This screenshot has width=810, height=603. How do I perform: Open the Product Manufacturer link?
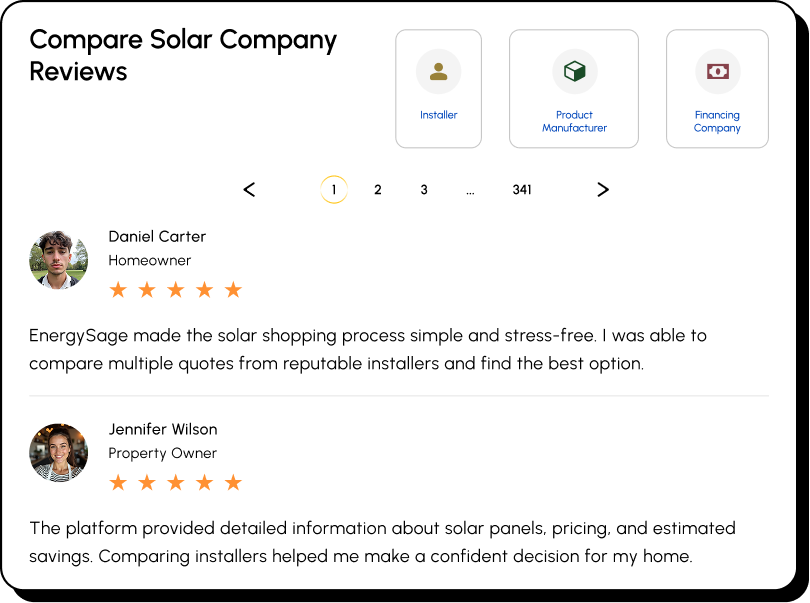574,121
